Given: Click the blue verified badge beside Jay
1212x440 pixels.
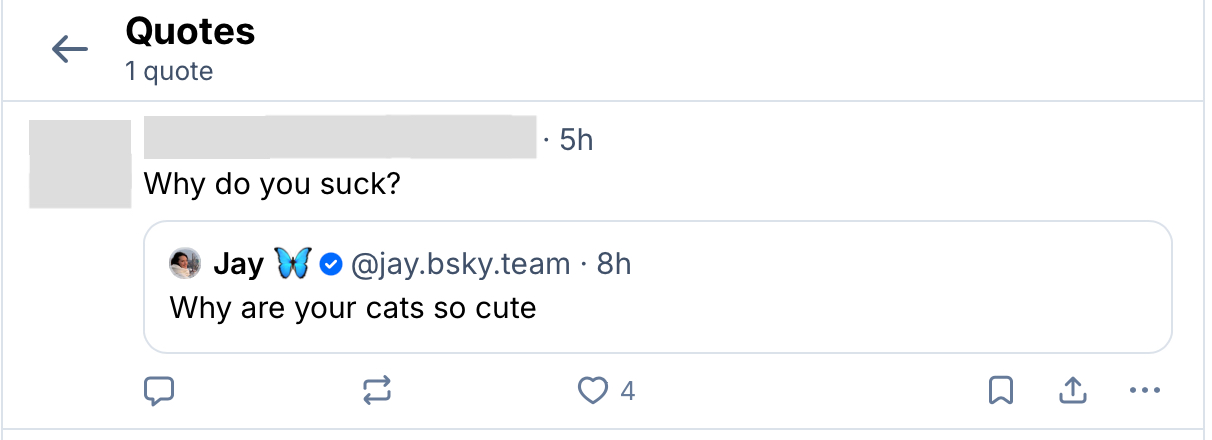Looking at the screenshot, I should (331, 264).
